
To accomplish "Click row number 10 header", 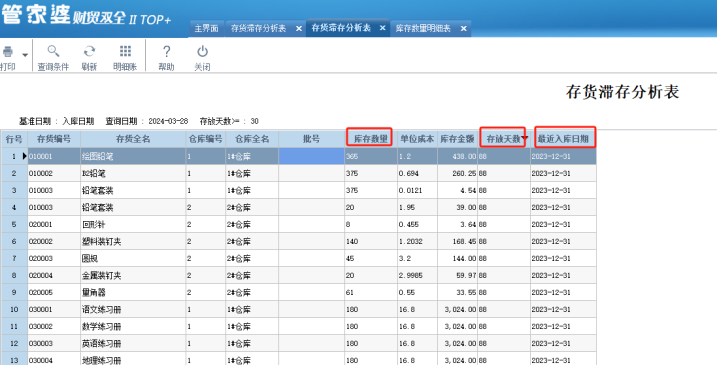I will point(14,310).
